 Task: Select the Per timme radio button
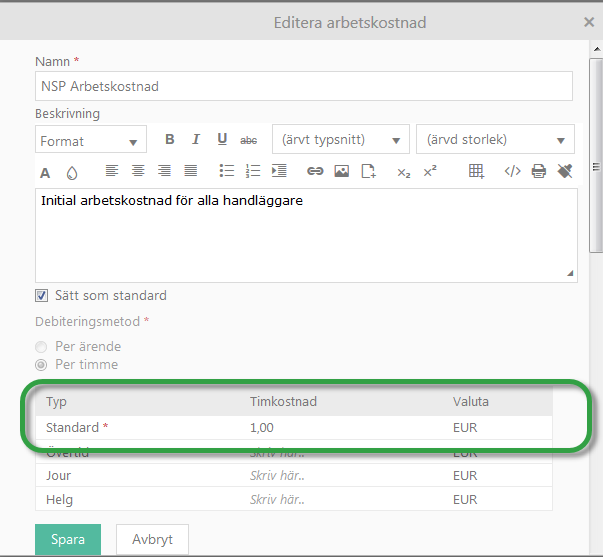point(42,365)
